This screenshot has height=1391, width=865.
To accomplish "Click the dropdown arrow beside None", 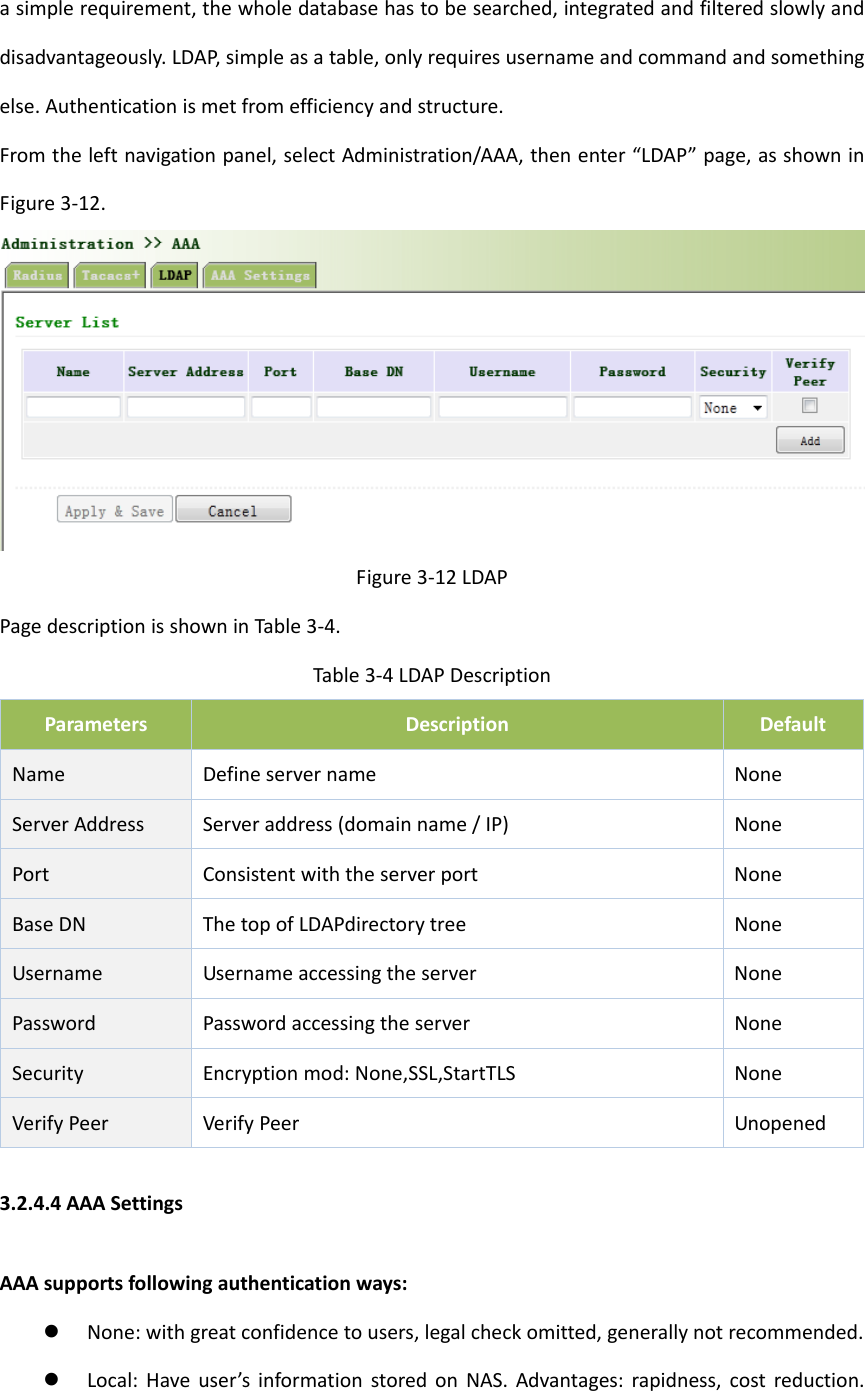I will (757, 405).
